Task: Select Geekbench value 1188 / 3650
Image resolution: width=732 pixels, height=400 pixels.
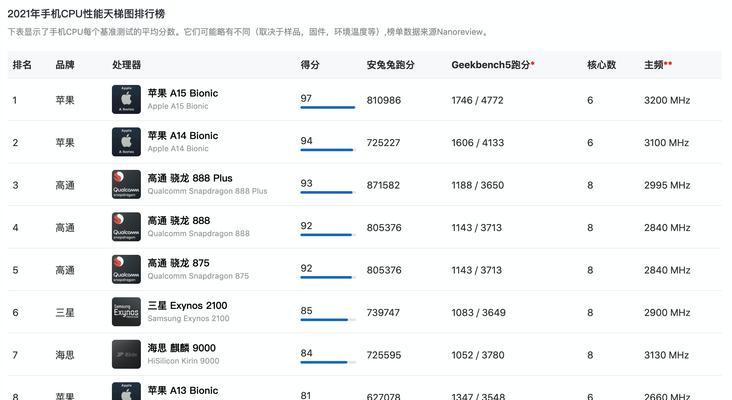Action: click(x=478, y=185)
